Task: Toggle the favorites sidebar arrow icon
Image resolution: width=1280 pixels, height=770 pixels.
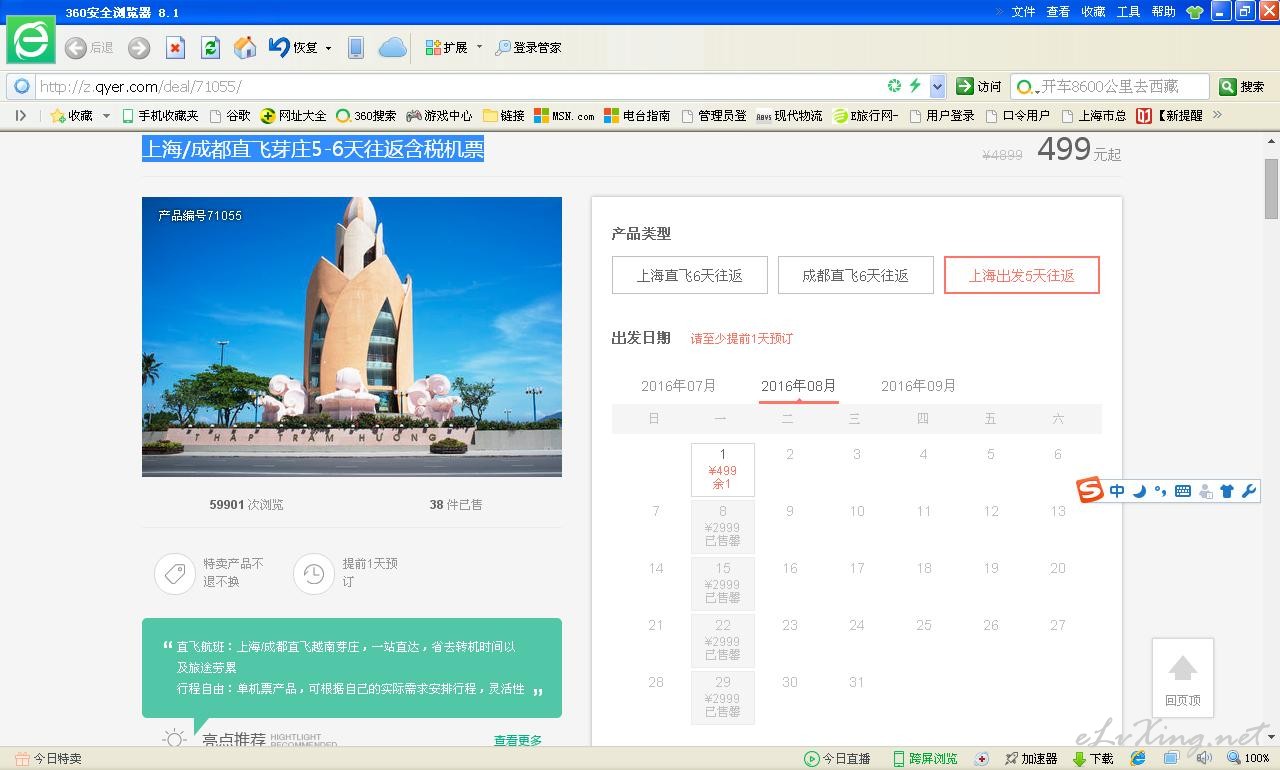Action: coord(20,116)
